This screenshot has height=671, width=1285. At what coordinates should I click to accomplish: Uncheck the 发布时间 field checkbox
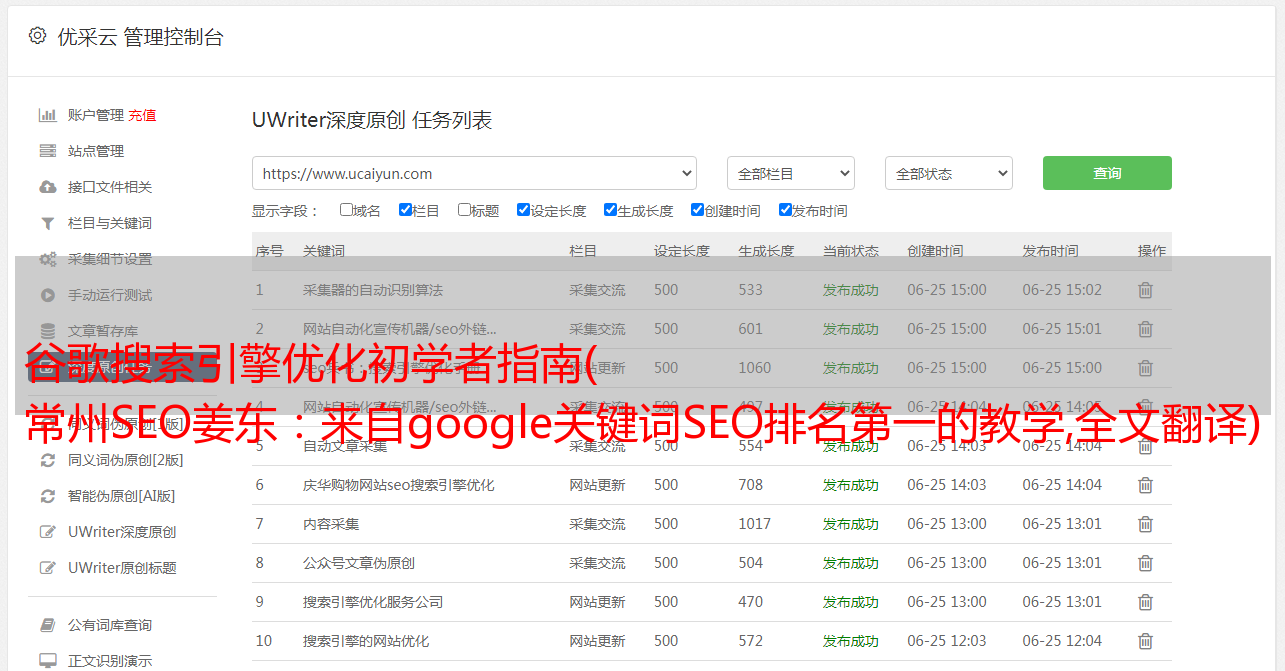pyautogui.click(x=785, y=210)
